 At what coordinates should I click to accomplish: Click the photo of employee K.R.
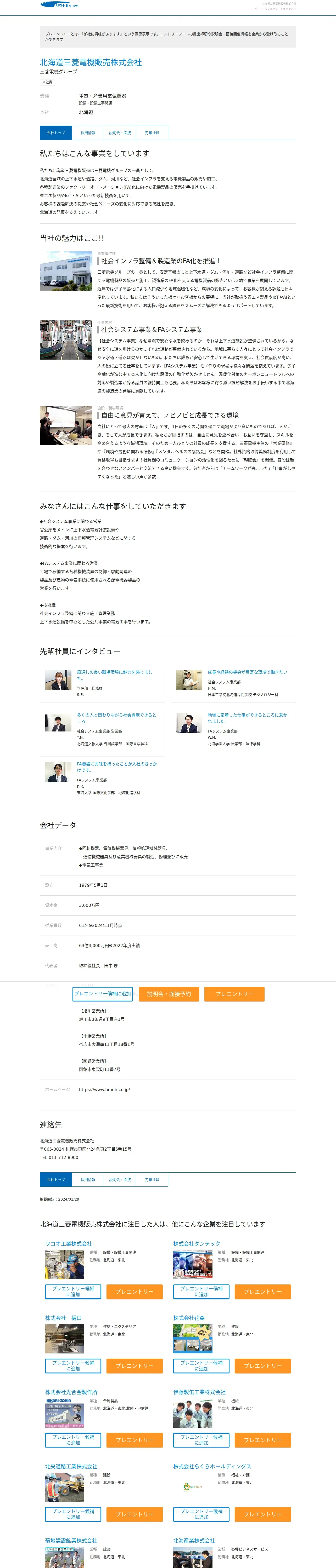pos(58,771)
